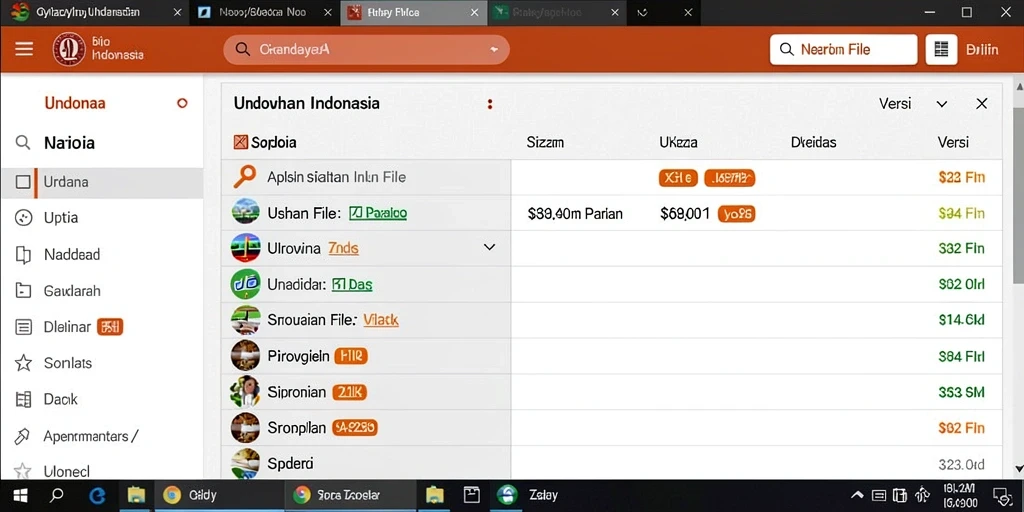The height and width of the screenshot is (512, 1024).
Task: Click the $14.6ld value in Srouaian row
Action: click(961, 320)
